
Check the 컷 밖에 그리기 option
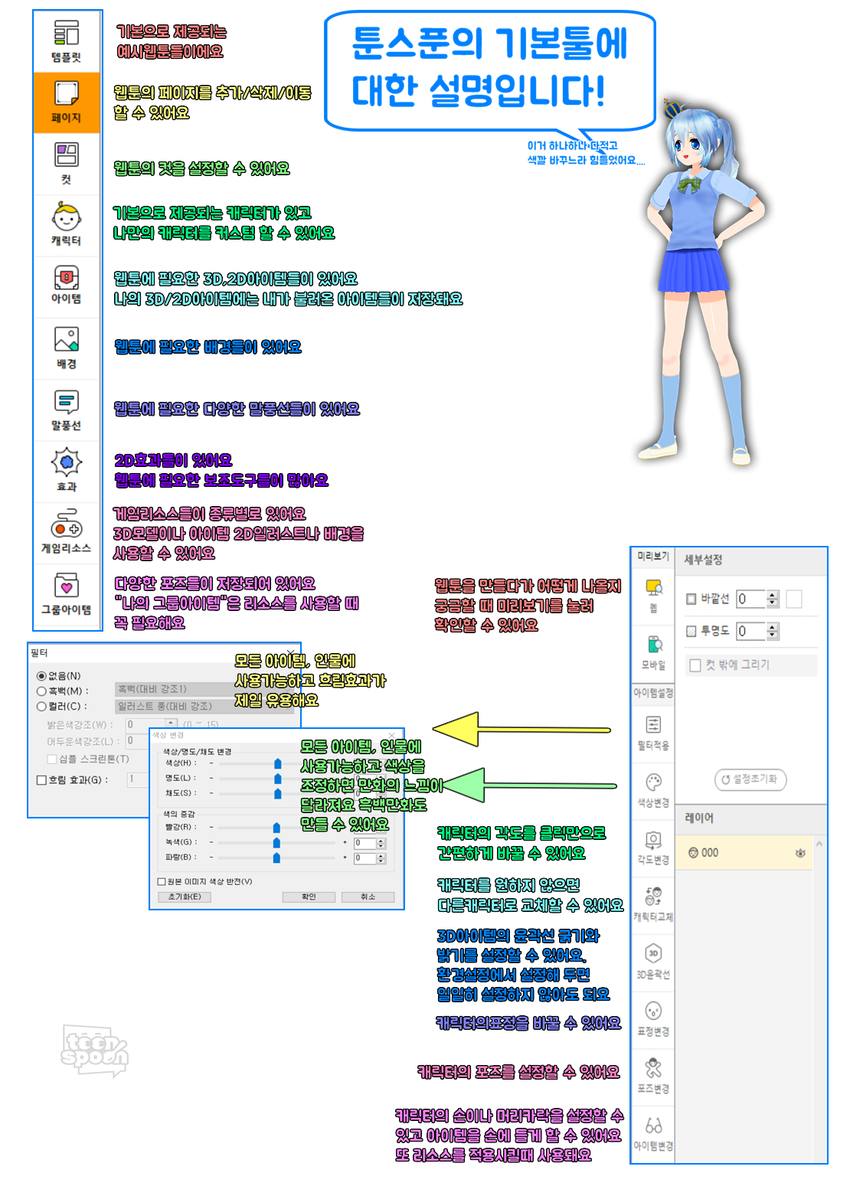[695, 665]
